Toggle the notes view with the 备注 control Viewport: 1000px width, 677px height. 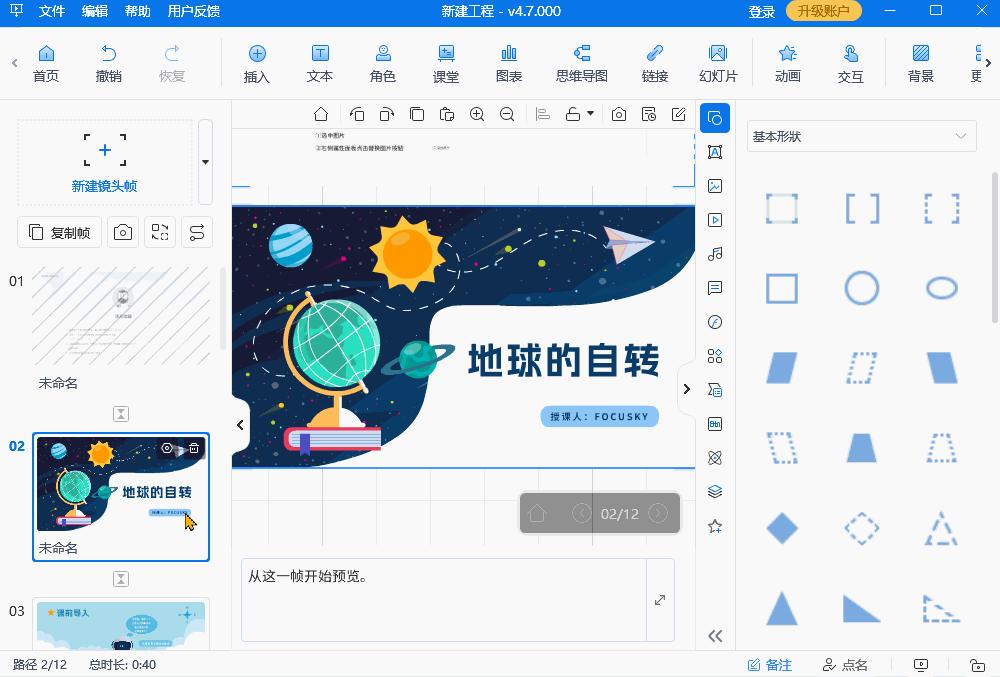tap(775, 664)
